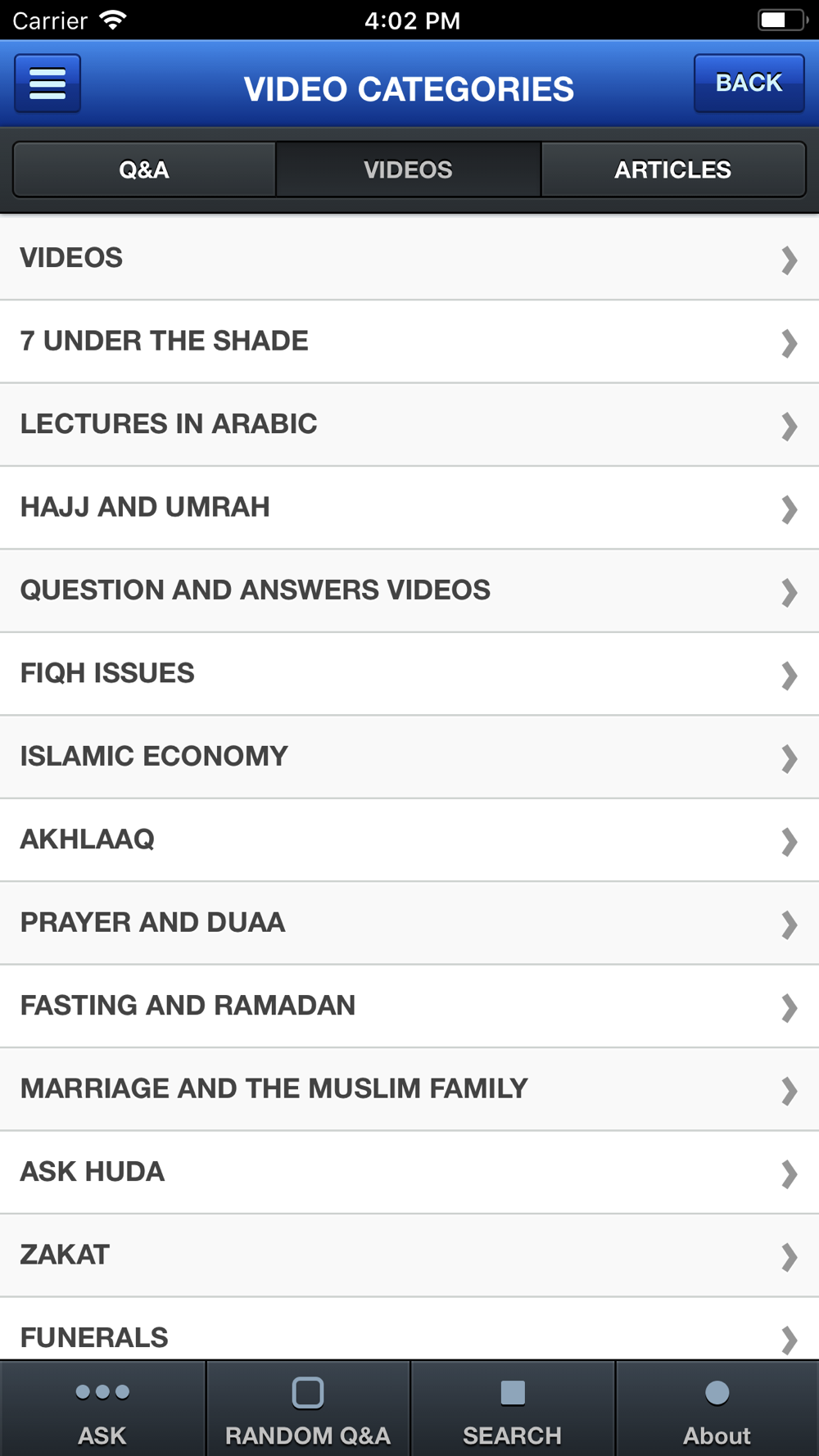Expand the Akhlaaq row chevron

[x=789, y=842]
